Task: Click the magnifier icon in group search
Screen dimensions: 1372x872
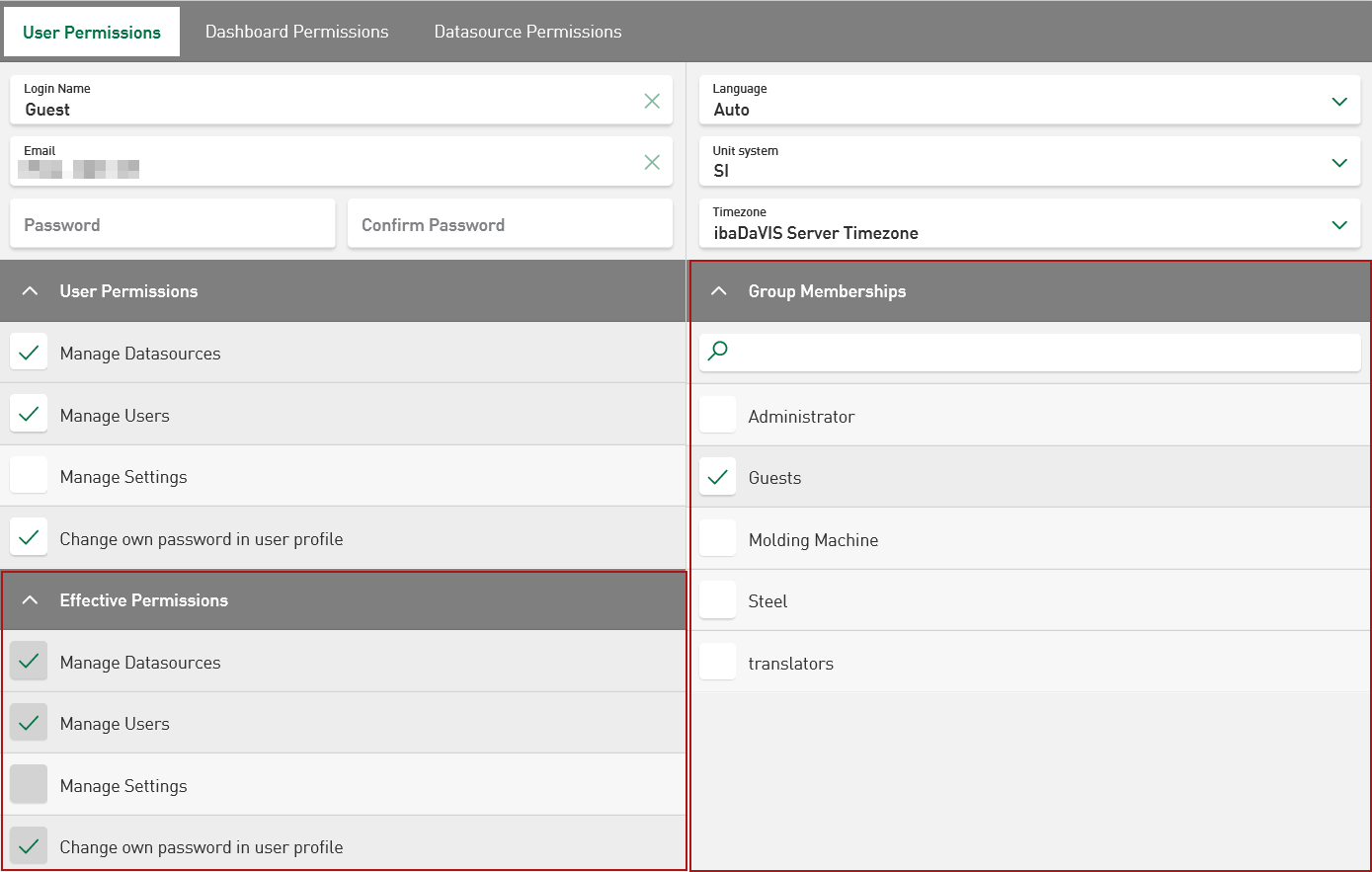Action: click(718, 351)
